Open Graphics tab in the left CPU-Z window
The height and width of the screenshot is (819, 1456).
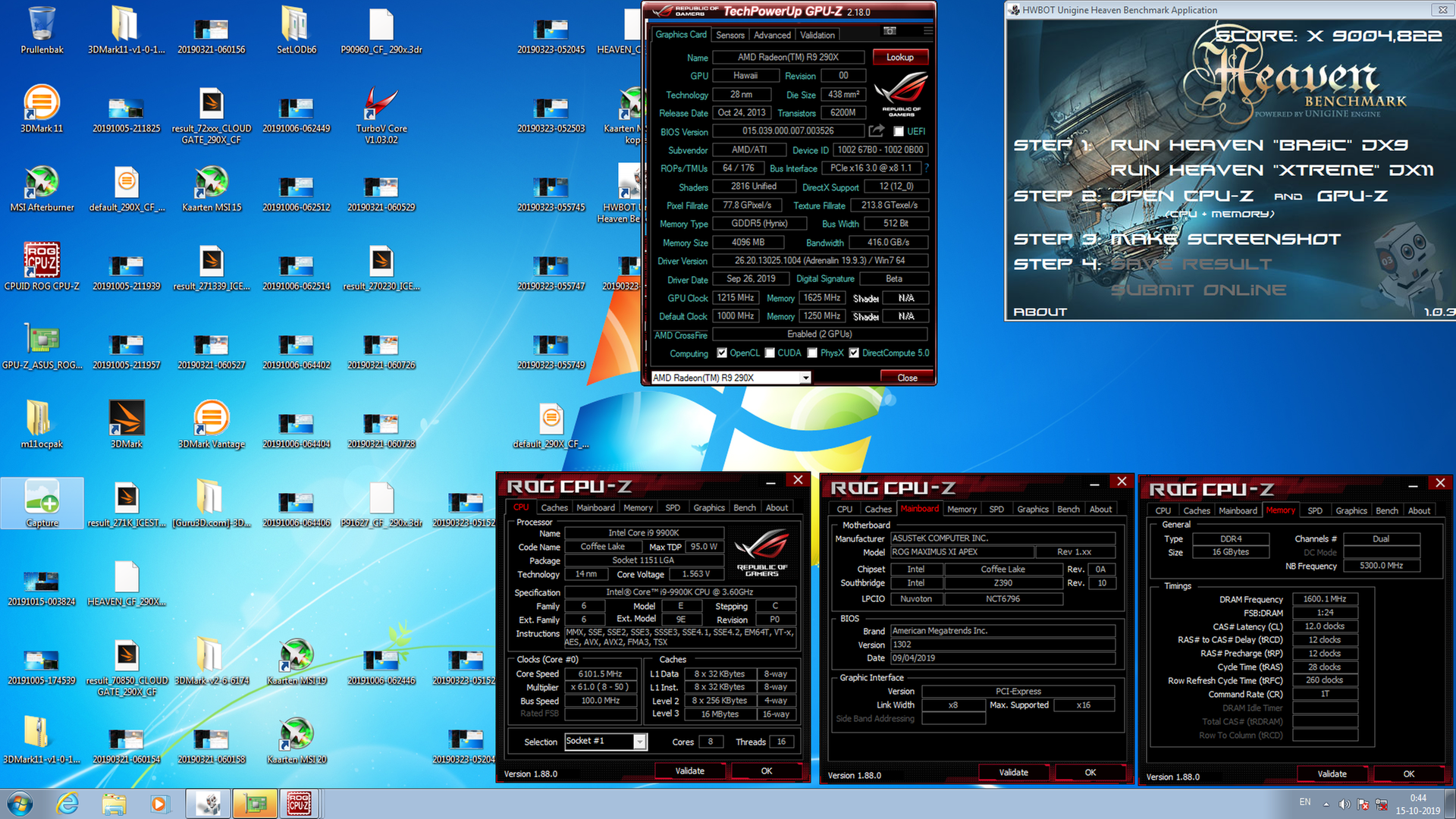click(x=709, y=507)
